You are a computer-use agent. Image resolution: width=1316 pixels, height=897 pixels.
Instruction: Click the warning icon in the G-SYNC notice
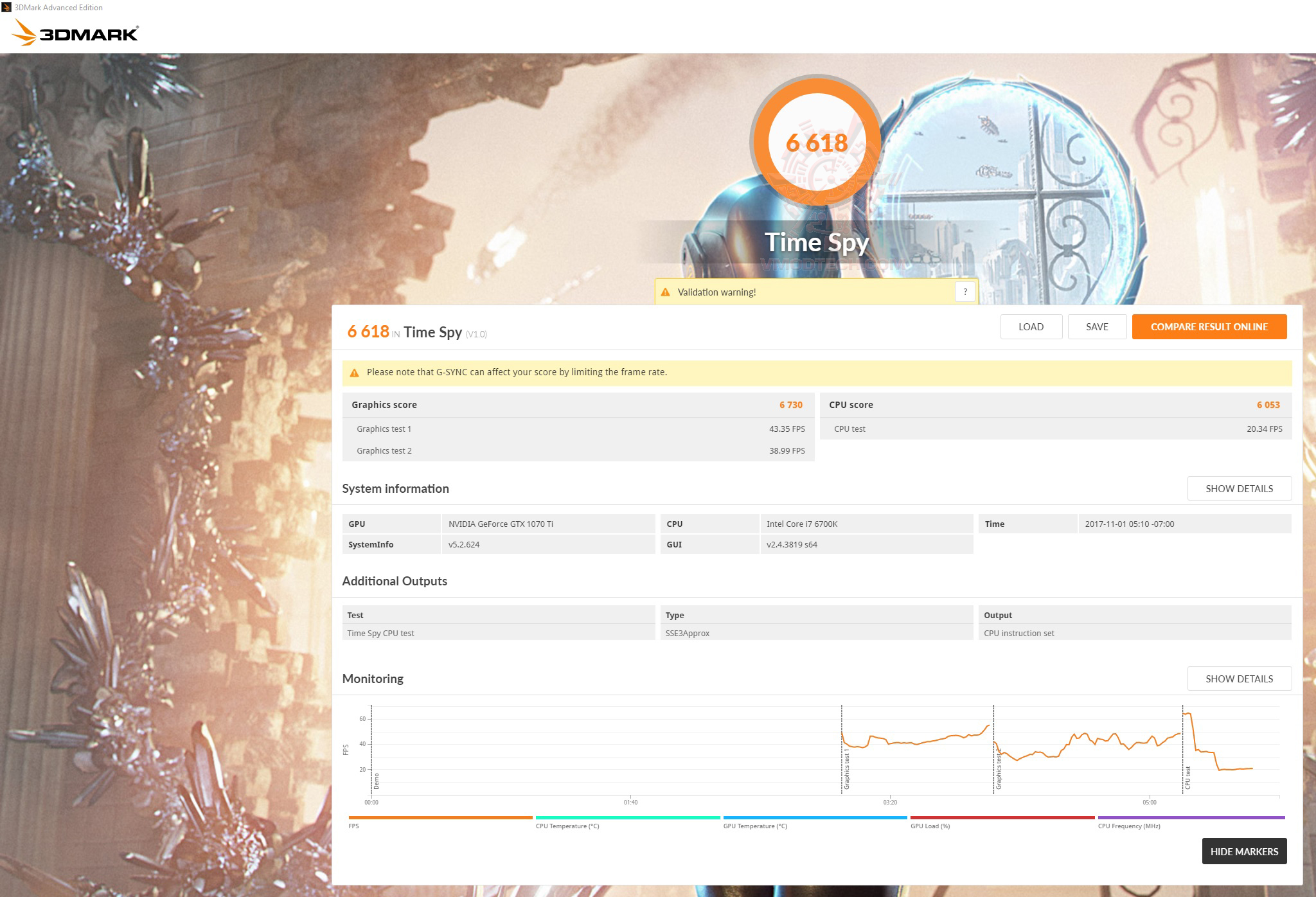(x=354, y=371)
